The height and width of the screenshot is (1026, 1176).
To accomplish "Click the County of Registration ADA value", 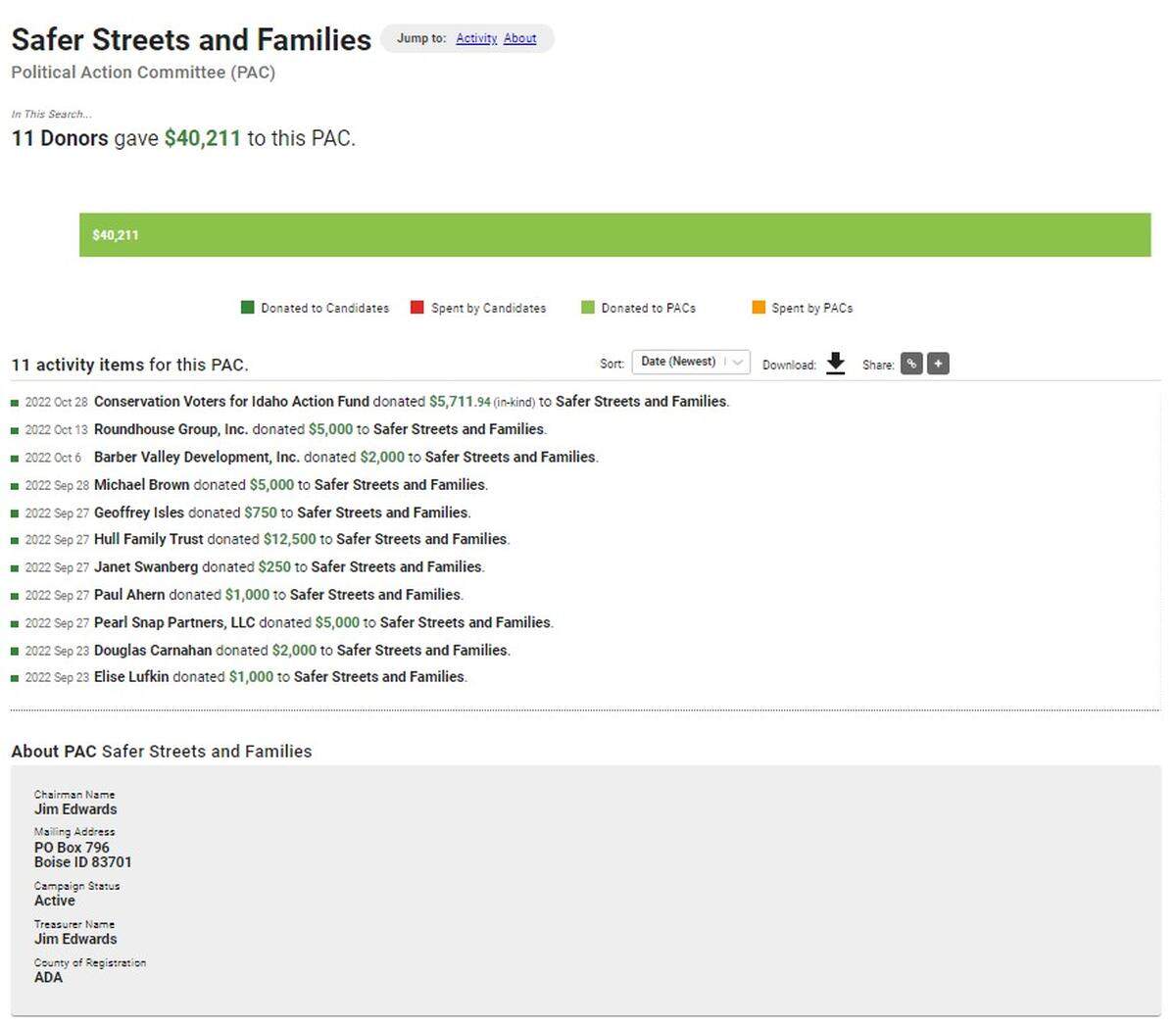I will tap(48, 977).
